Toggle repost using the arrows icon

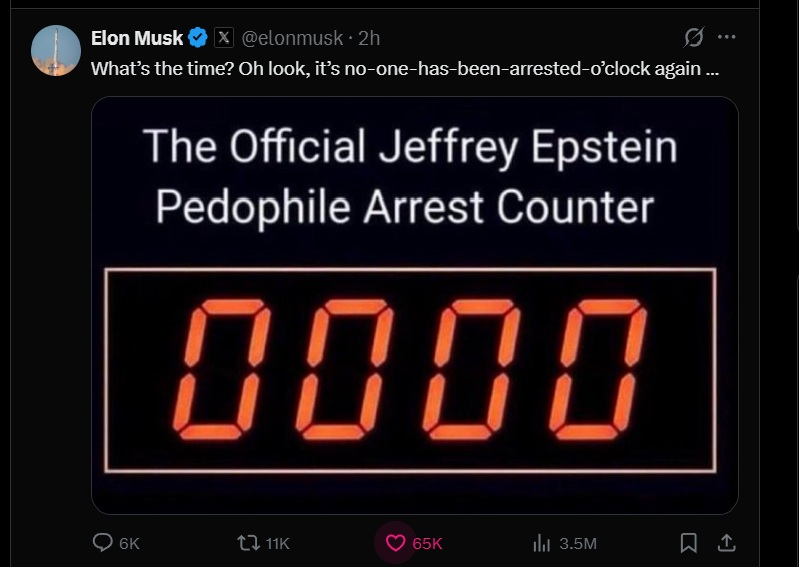pos(246,542)
